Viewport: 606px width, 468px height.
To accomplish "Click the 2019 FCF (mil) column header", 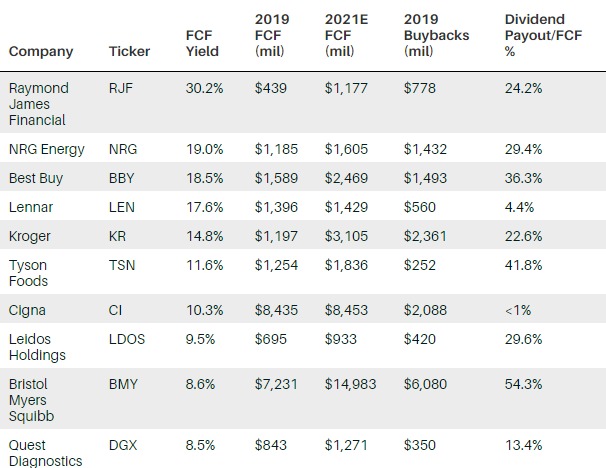I will (272, 35).
